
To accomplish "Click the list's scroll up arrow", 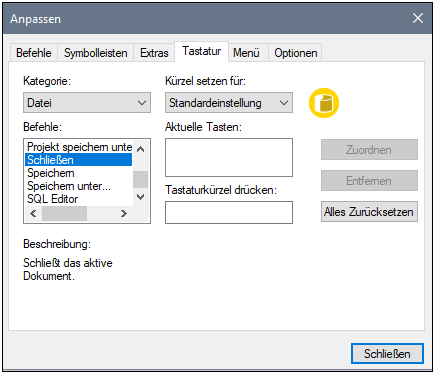I will pyautogui.click(x=141, y=149).
